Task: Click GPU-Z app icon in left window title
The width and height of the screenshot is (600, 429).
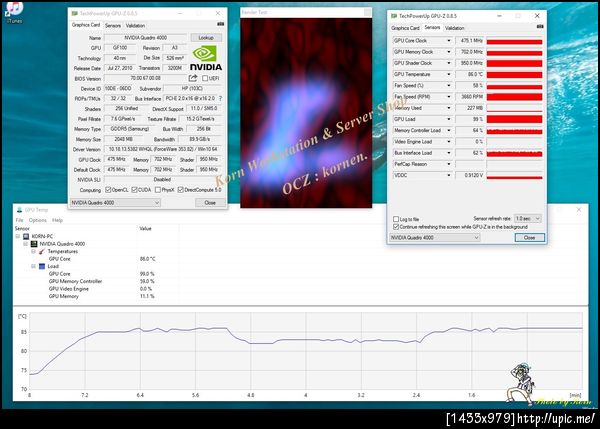Action: coord(75,13)
